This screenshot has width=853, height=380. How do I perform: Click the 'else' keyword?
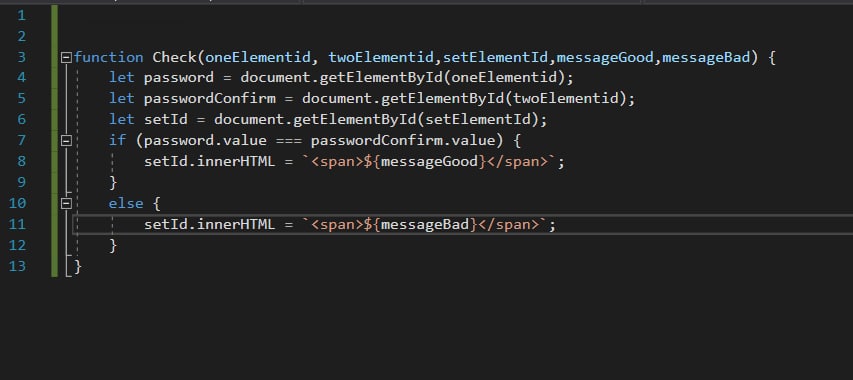point(126,203)
